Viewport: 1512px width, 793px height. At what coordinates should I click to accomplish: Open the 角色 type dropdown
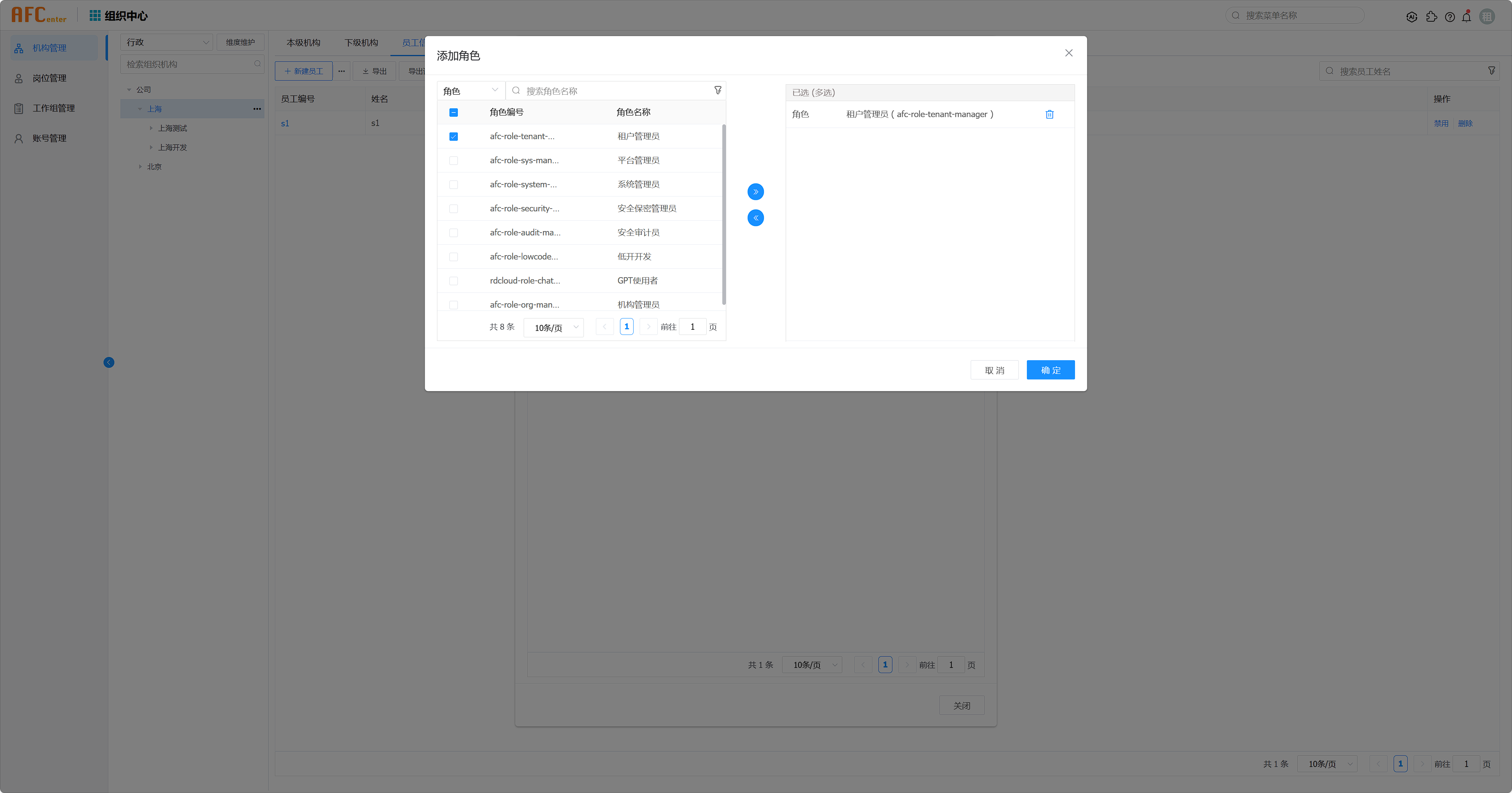(470, 91)
